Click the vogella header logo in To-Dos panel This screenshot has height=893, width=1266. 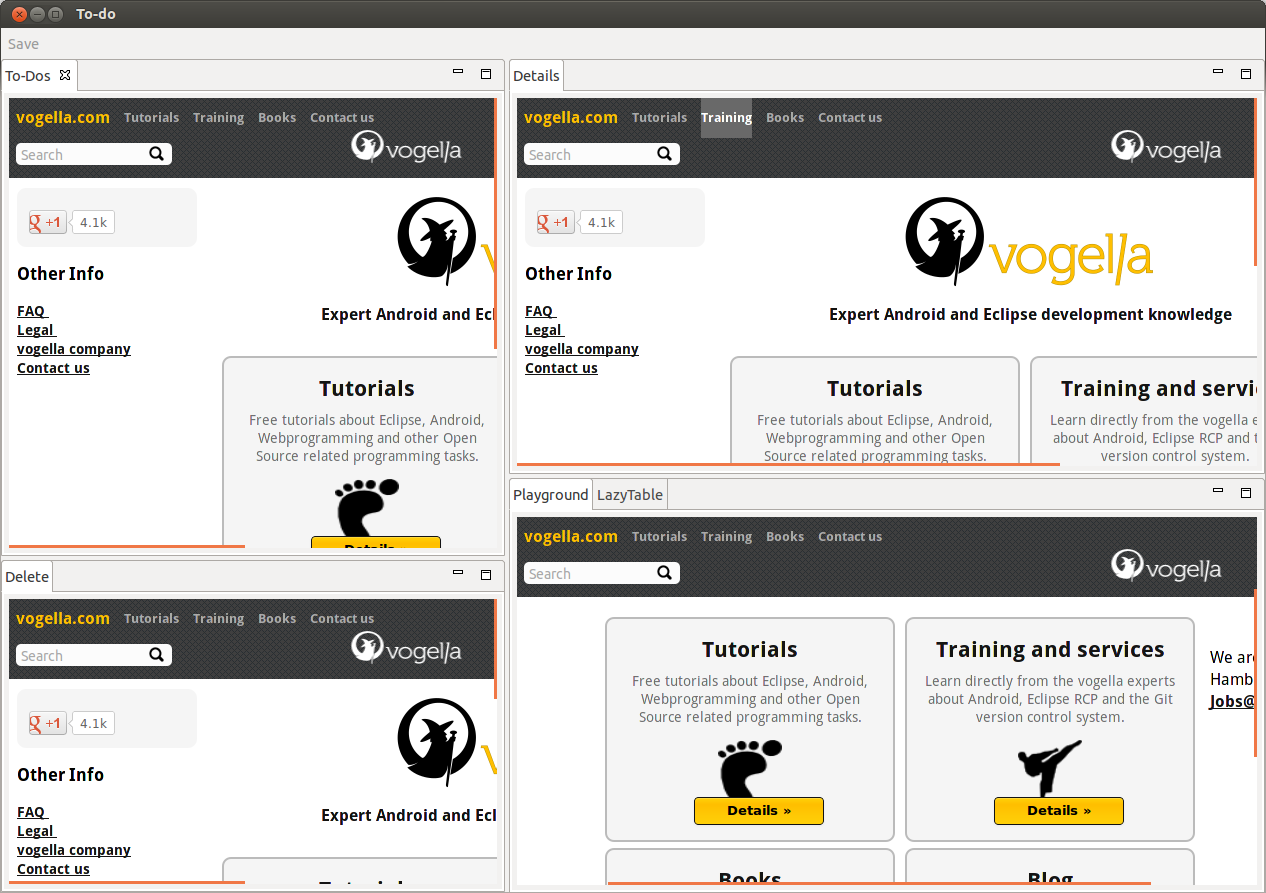point(406,148)
